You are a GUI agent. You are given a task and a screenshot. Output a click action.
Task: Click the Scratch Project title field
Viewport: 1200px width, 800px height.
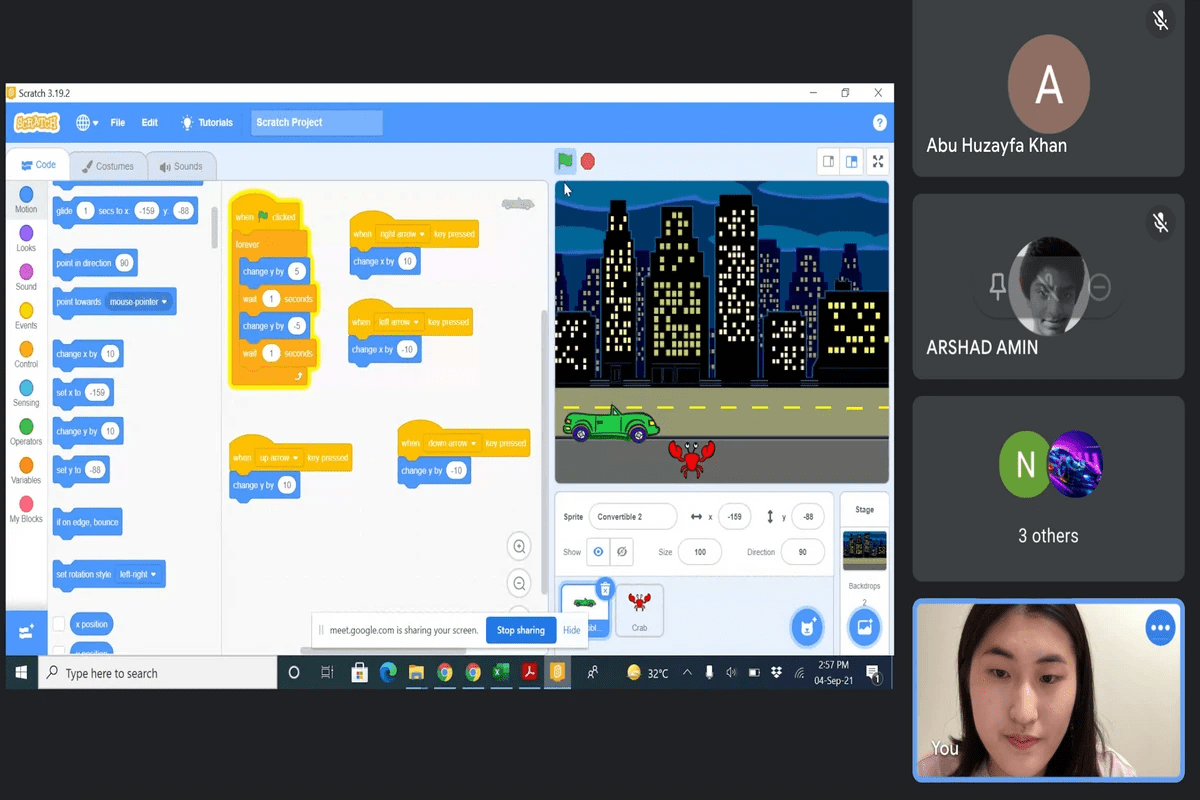[x=317, y=123]
